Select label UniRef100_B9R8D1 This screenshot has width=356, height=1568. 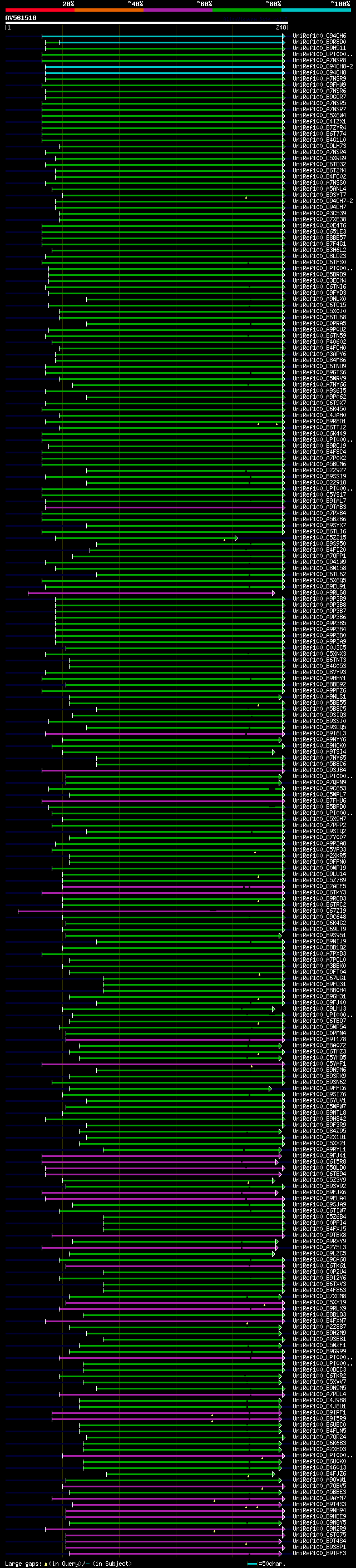pos(319,421)
